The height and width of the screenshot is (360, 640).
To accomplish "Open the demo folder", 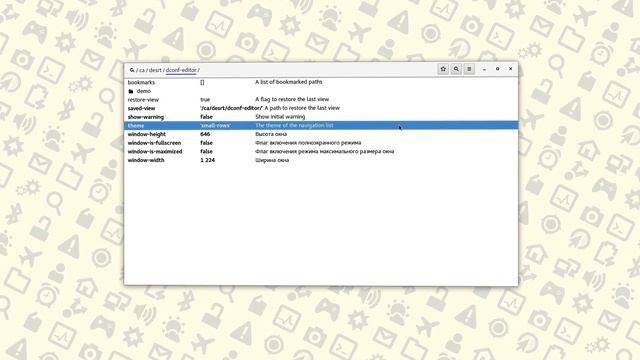I will [321, 91].
